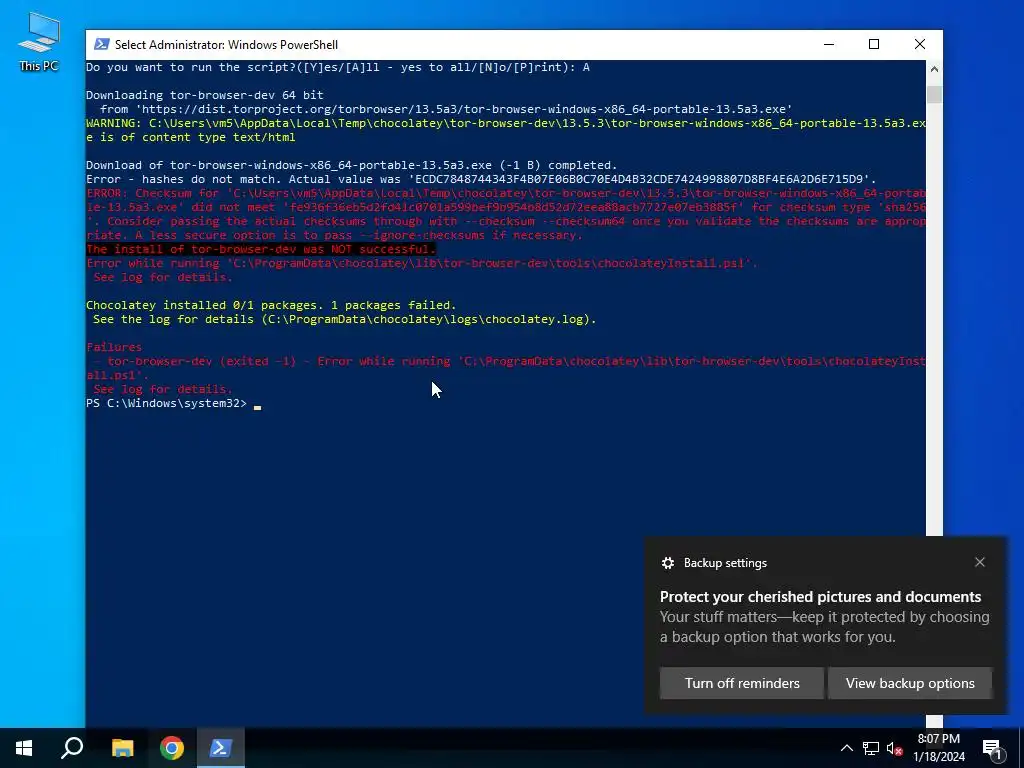Image resolution: width=1024 pixels, height=768 pixels.
Task: Click the PowerShell icon in the title bar
Action: coord(101,44)
